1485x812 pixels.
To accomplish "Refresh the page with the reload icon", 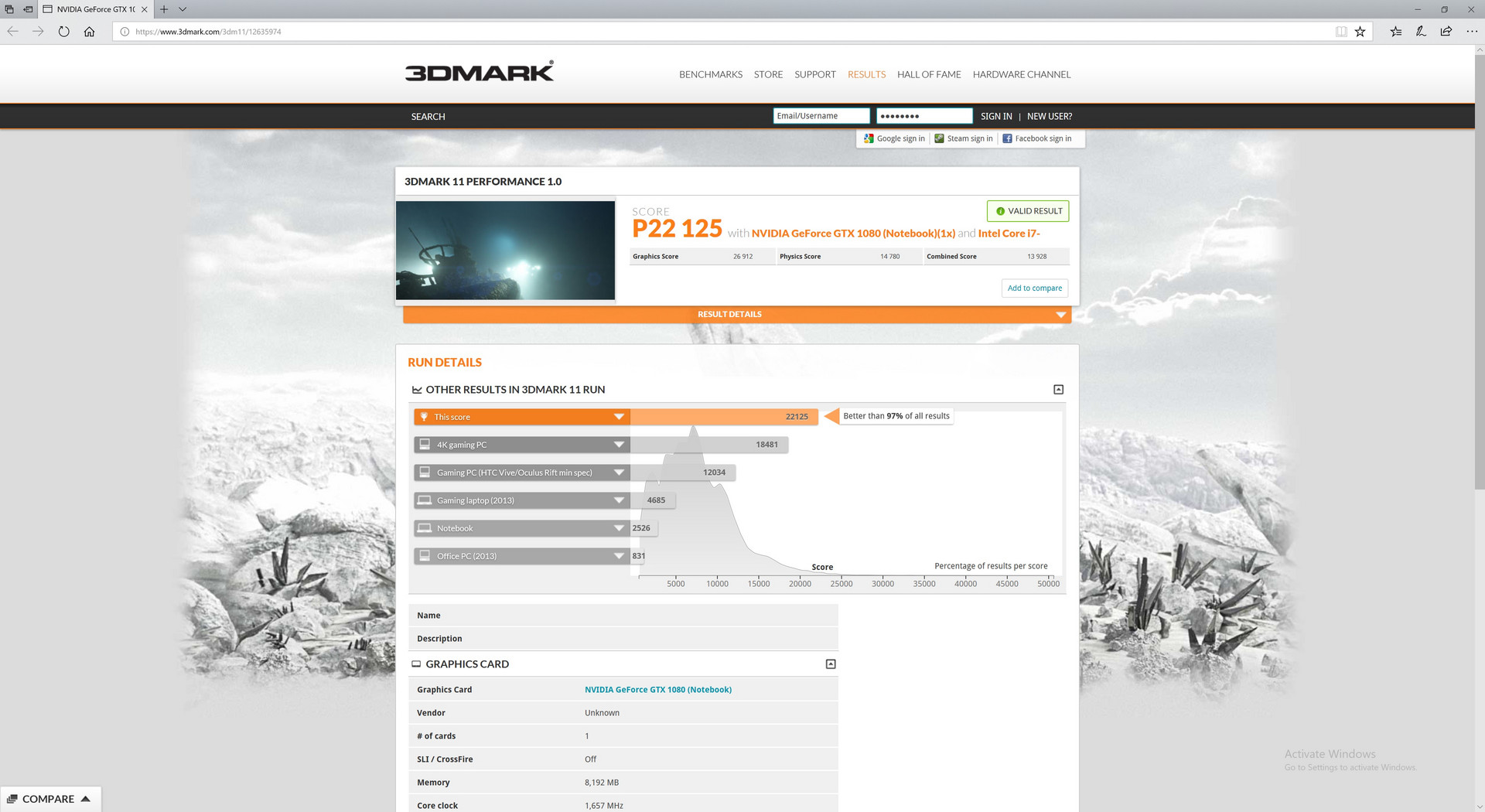I will tap(63, 32).
